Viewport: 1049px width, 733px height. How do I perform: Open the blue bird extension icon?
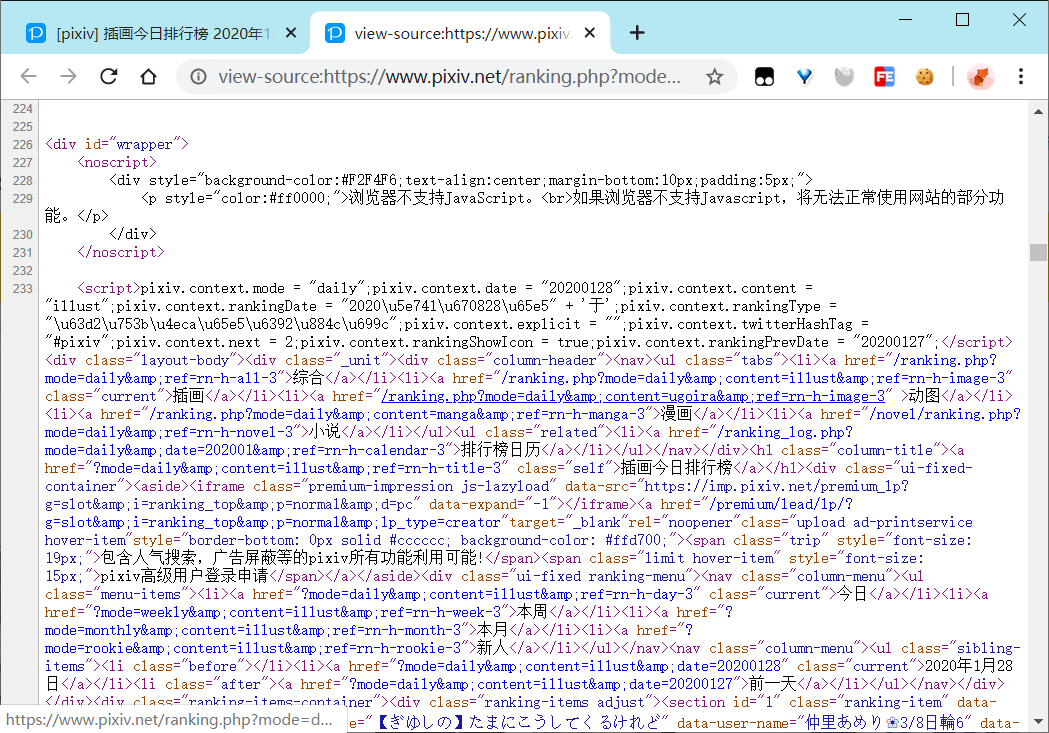click(804, 77)
